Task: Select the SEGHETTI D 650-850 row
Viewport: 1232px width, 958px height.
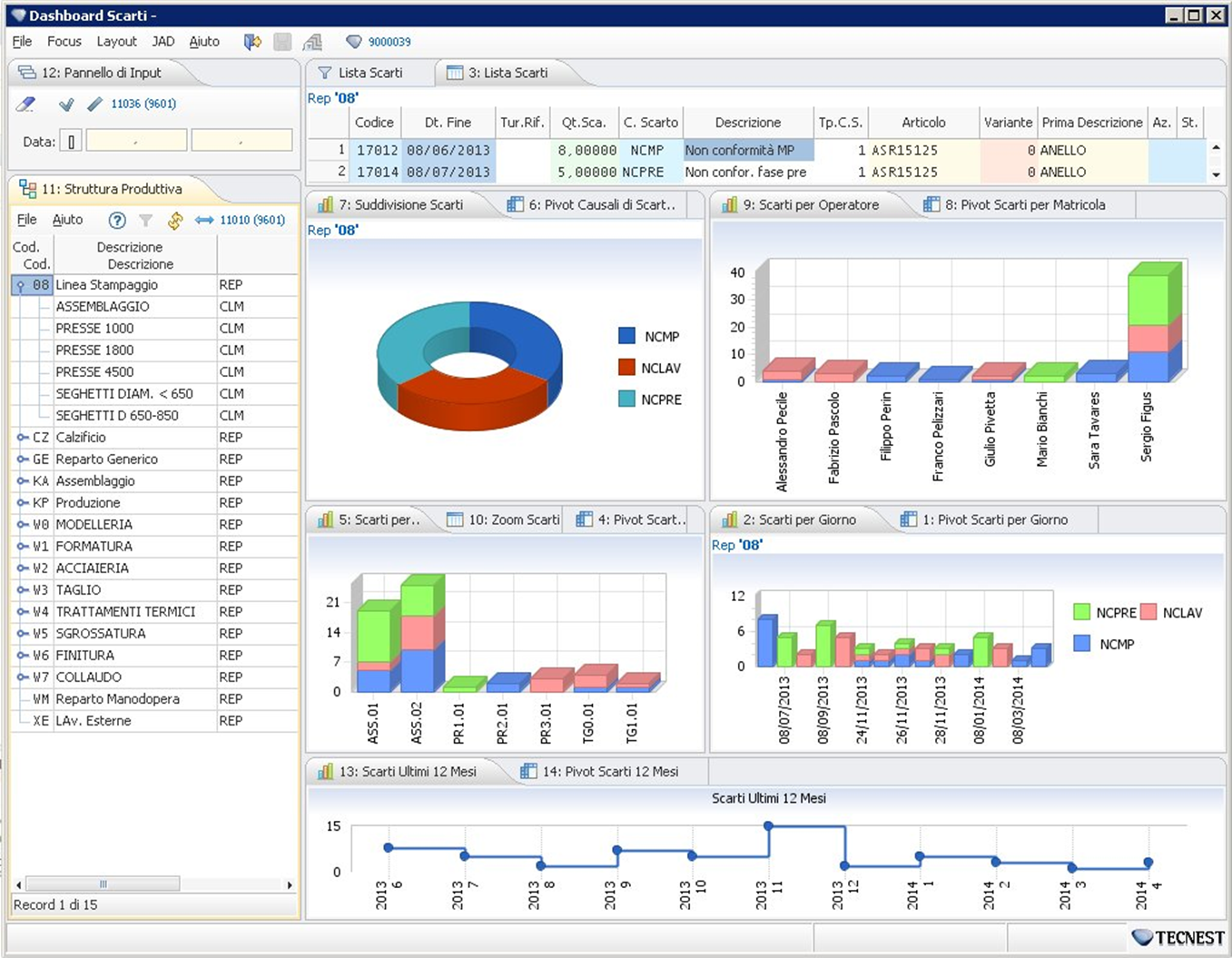Action: (x=154, y=416)
